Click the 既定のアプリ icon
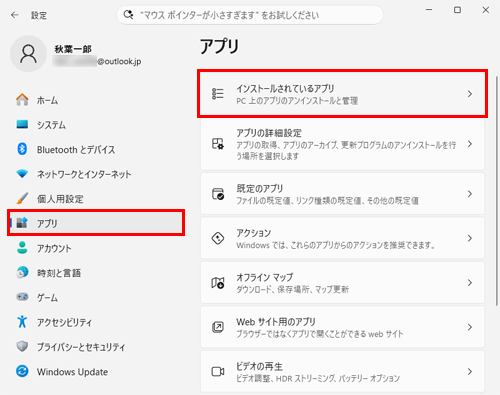The width and height of the screenshot is (500, 395). [218, 194]
